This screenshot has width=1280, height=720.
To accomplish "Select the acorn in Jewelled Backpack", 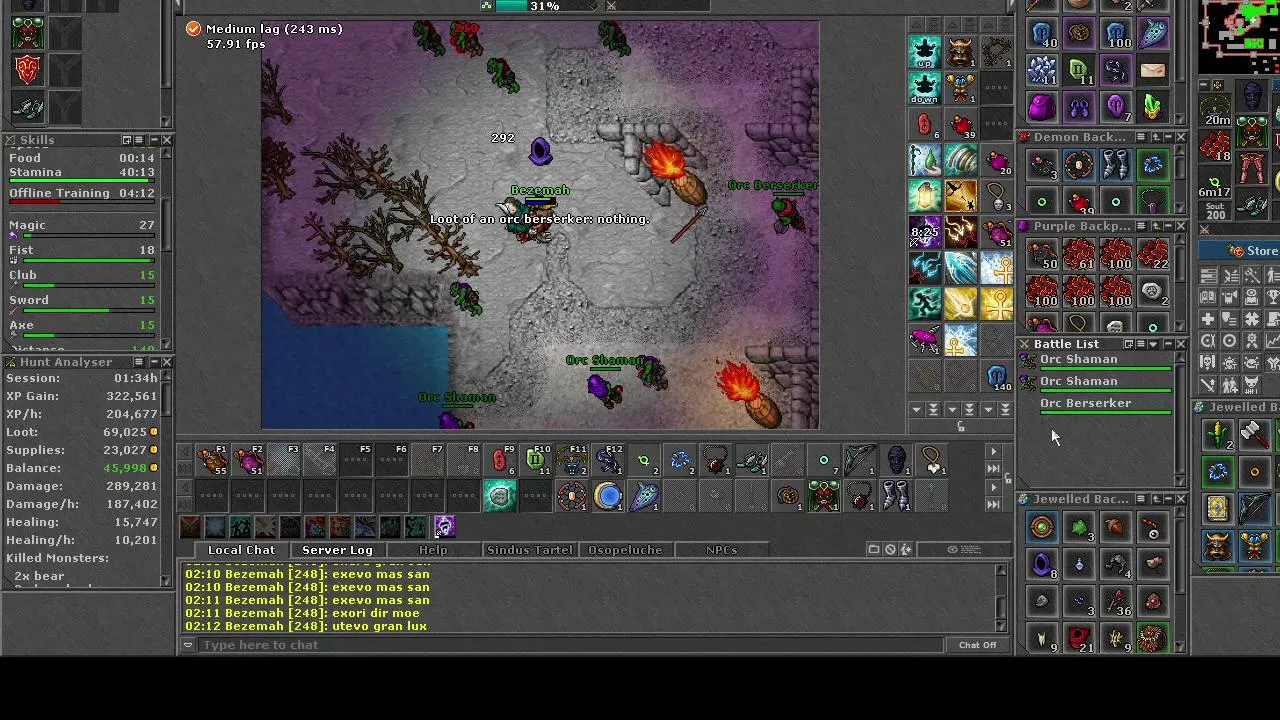I will pyautogui.click(x=1115, y=526).
